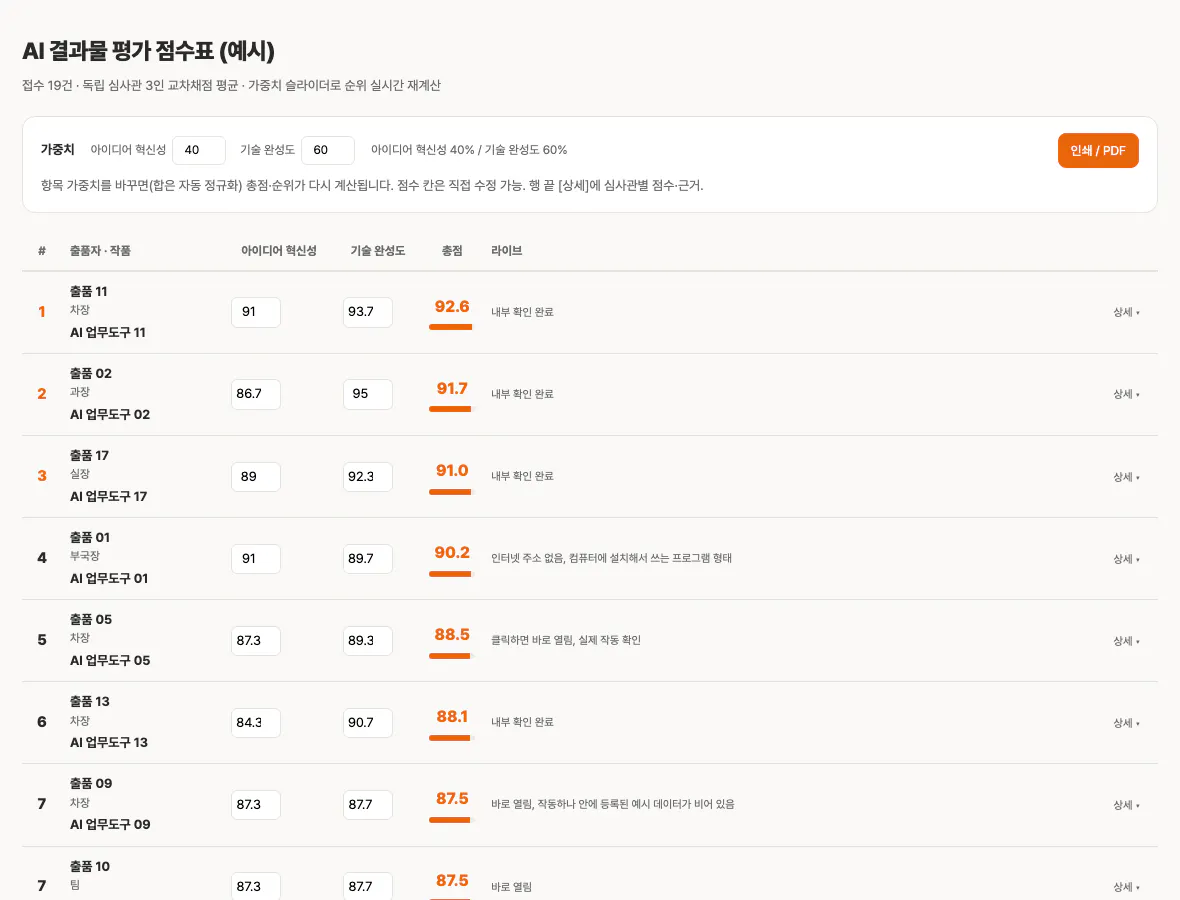Viewport: 1180px width, 900px height.
Task: Click total score 91.0
Action: tap(452, 470)
